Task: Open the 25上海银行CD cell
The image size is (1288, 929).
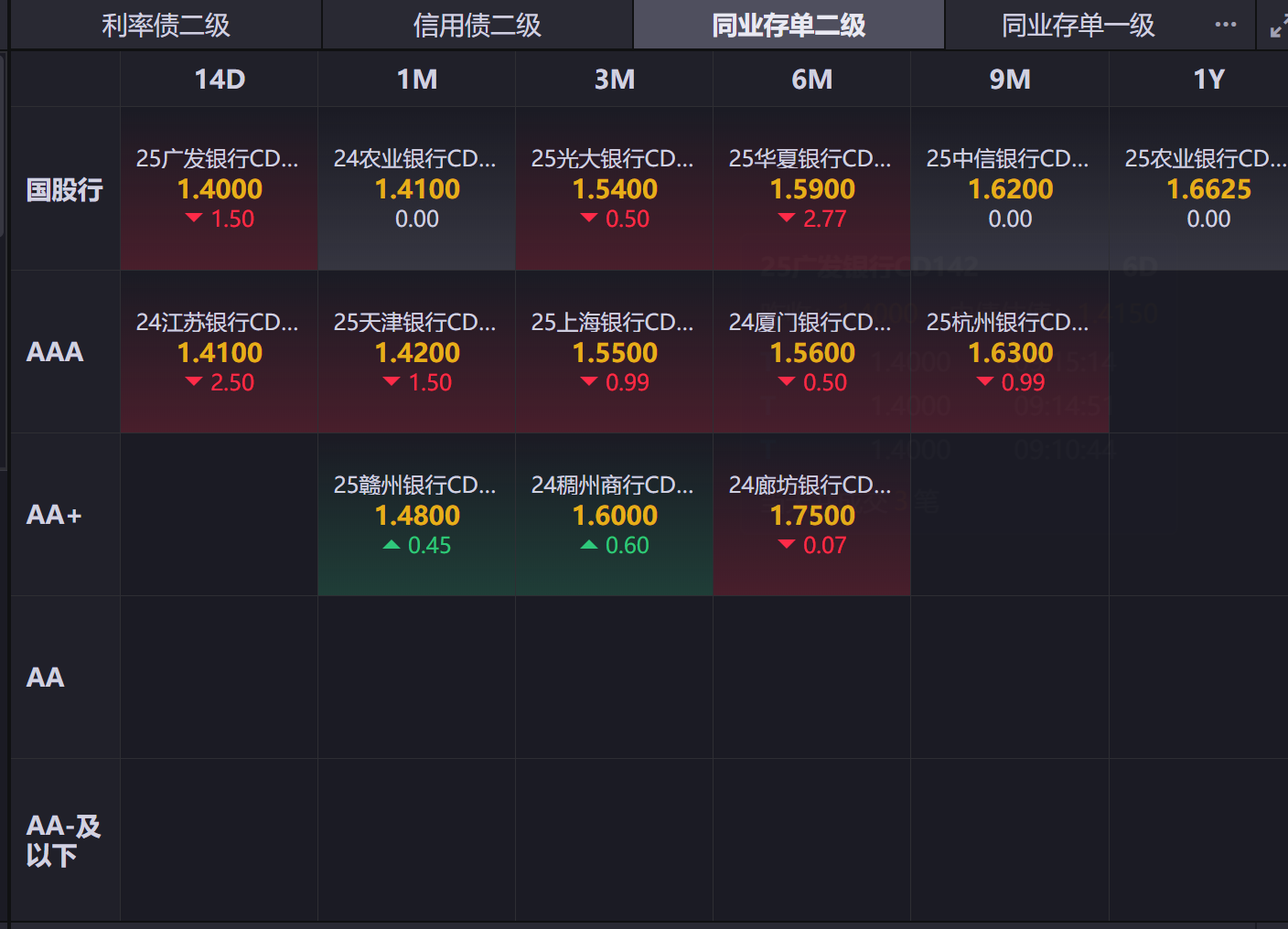Action: [615, 352]
